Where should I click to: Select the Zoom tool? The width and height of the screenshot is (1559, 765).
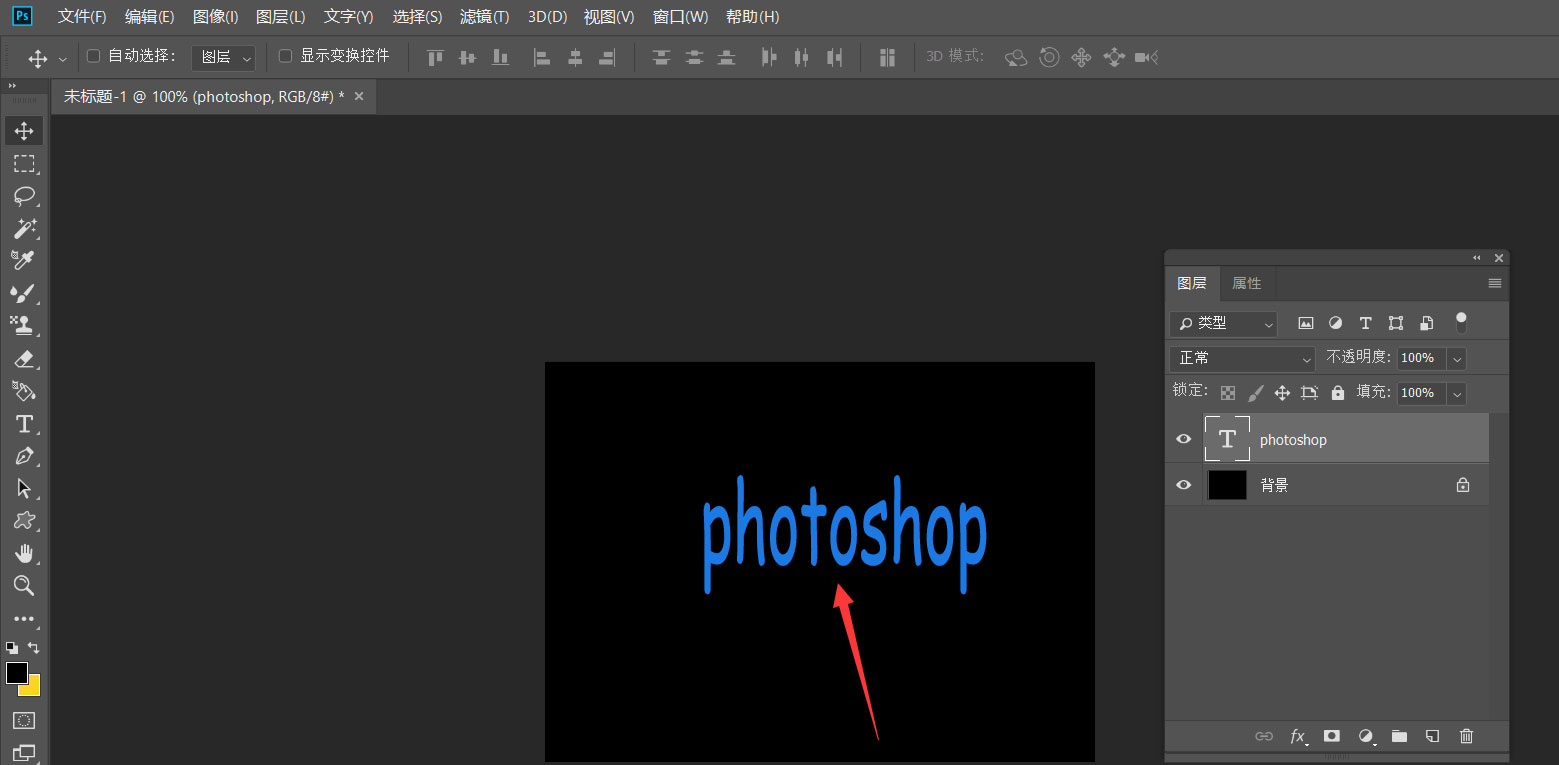[24, 586]
